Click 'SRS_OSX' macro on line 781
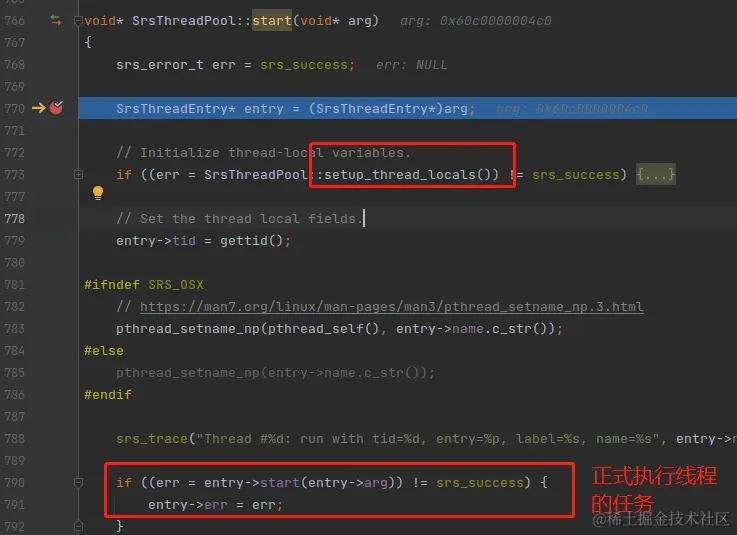This screenshot has height=535, width=737. [x=176, y=284]
